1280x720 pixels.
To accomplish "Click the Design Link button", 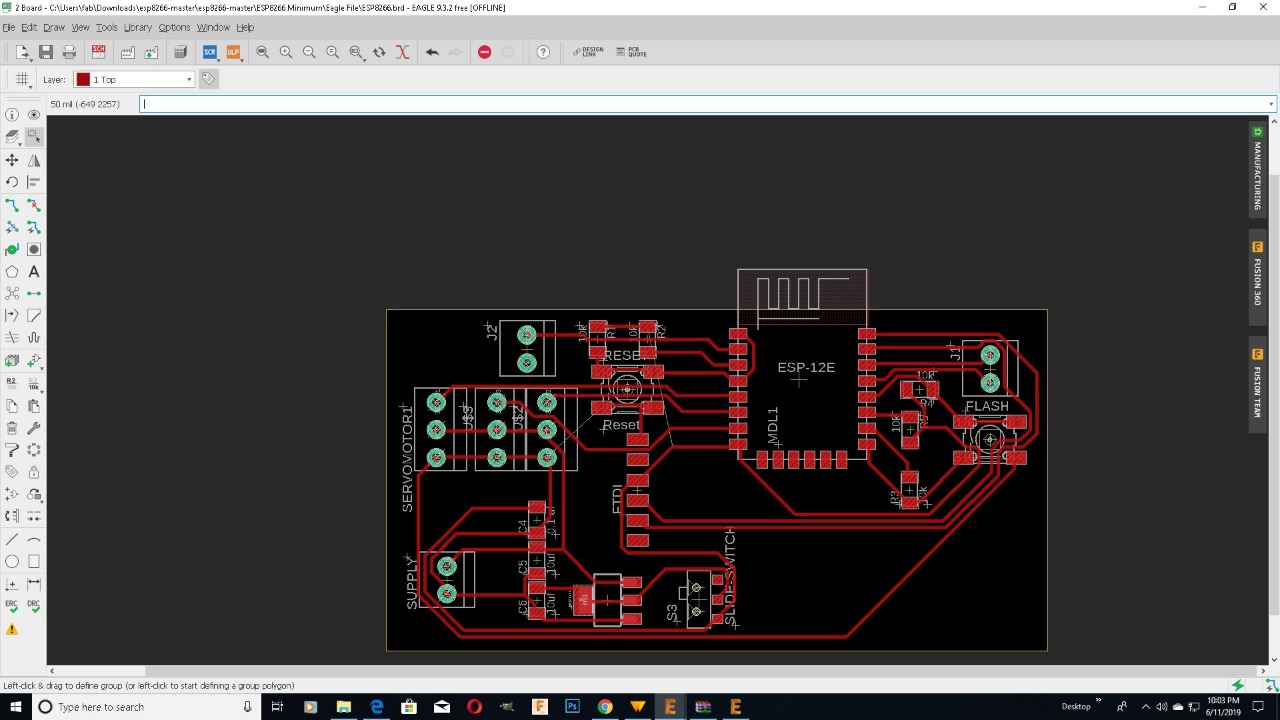I will click(x=588, y=52).
